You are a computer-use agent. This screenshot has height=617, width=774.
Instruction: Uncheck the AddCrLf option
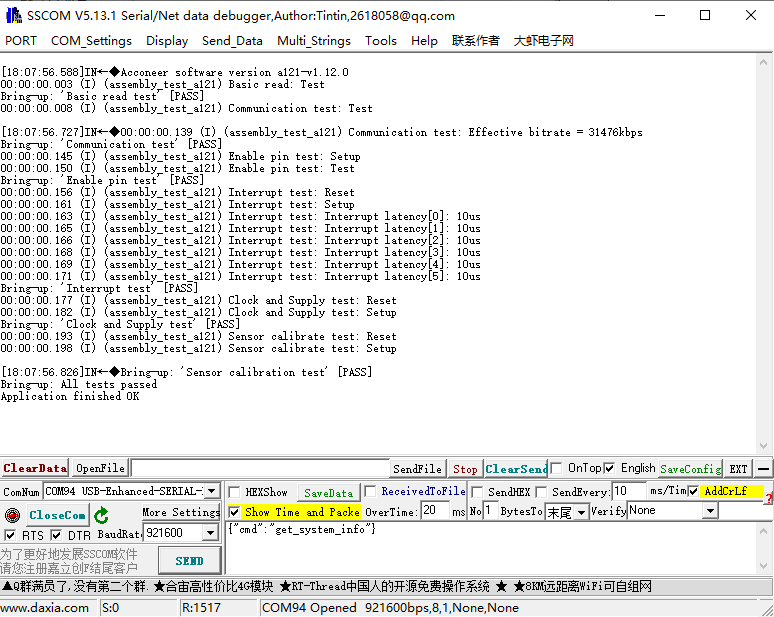click(x=693, y=491)
